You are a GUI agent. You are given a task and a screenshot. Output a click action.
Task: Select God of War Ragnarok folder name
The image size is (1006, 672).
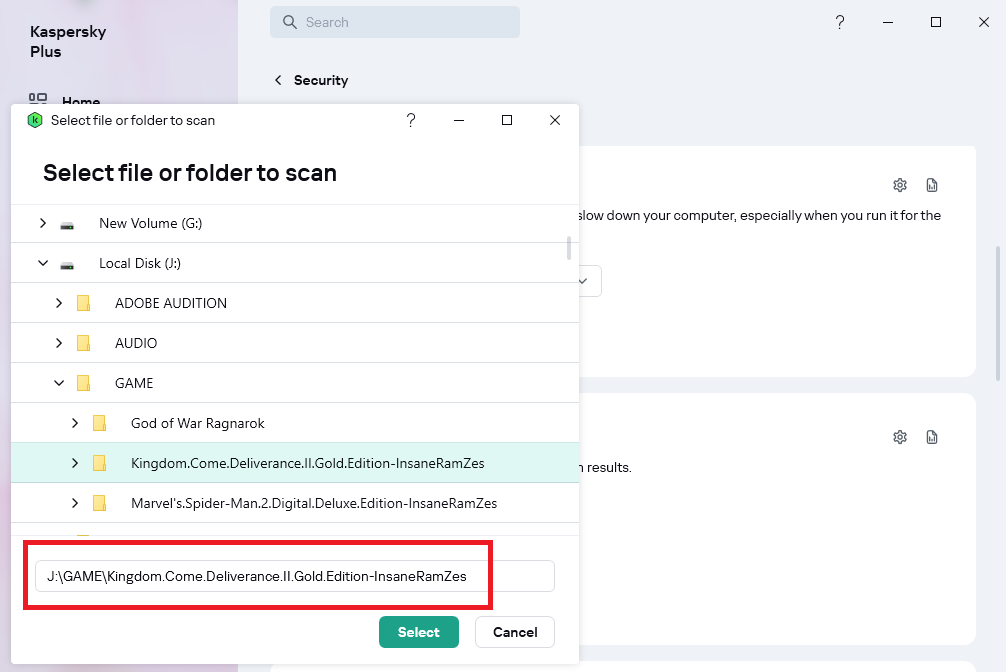tap(198, 423)
